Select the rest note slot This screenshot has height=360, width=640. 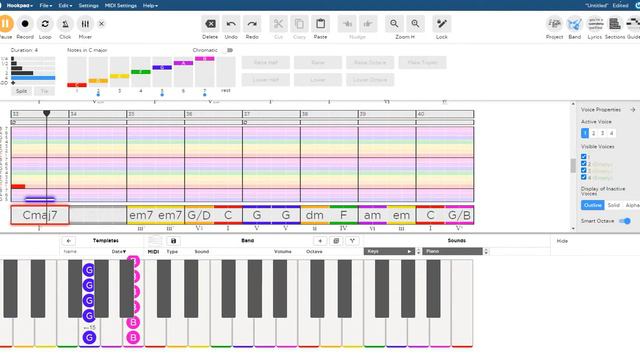[x=226, y=72]
